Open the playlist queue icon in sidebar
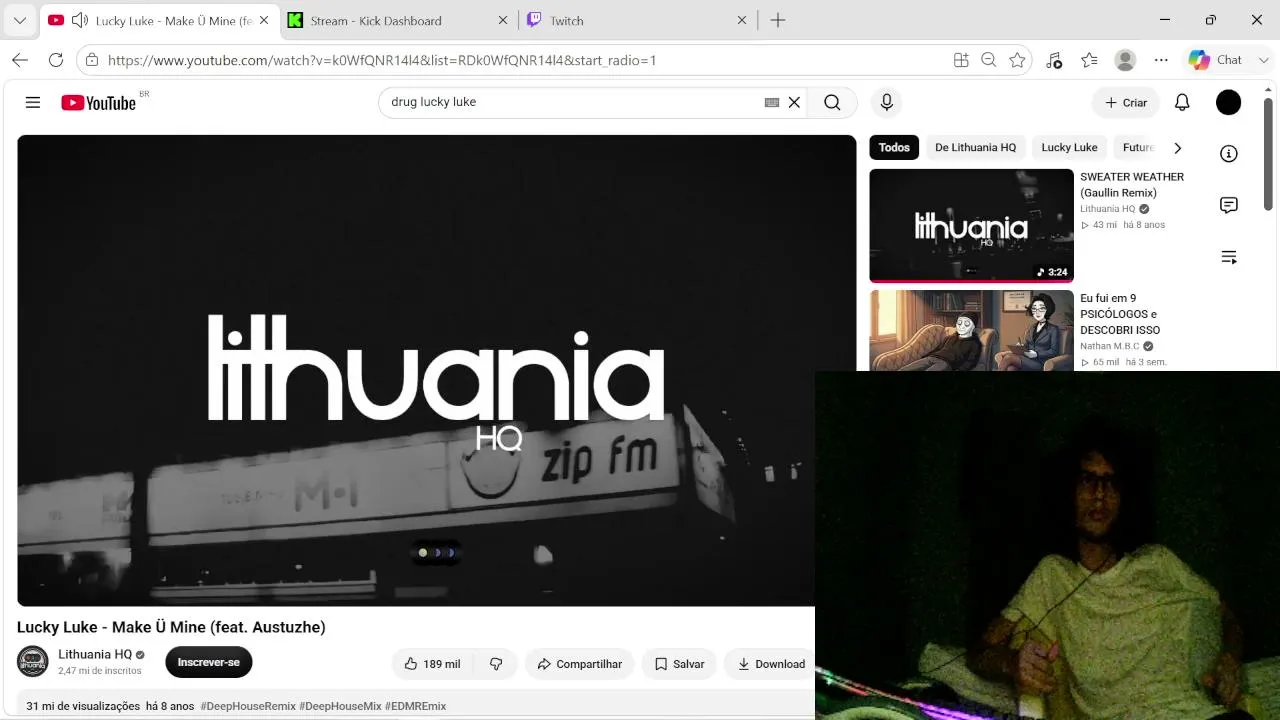Image resolution: width=1280 pixels, height=720 pixels. pyautogui.click(x=1229, y=257)
